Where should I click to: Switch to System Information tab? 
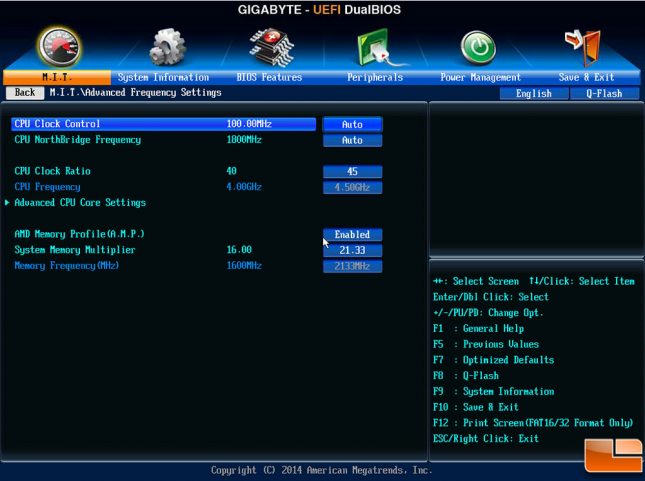tap(163, 77)
